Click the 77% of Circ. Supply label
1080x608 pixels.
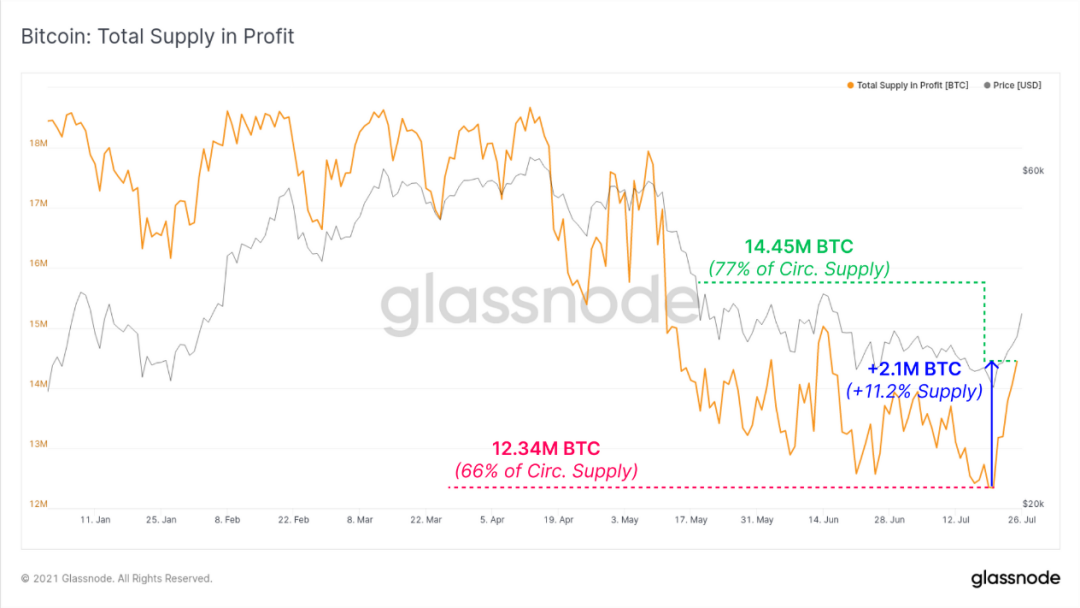[799, 269]
